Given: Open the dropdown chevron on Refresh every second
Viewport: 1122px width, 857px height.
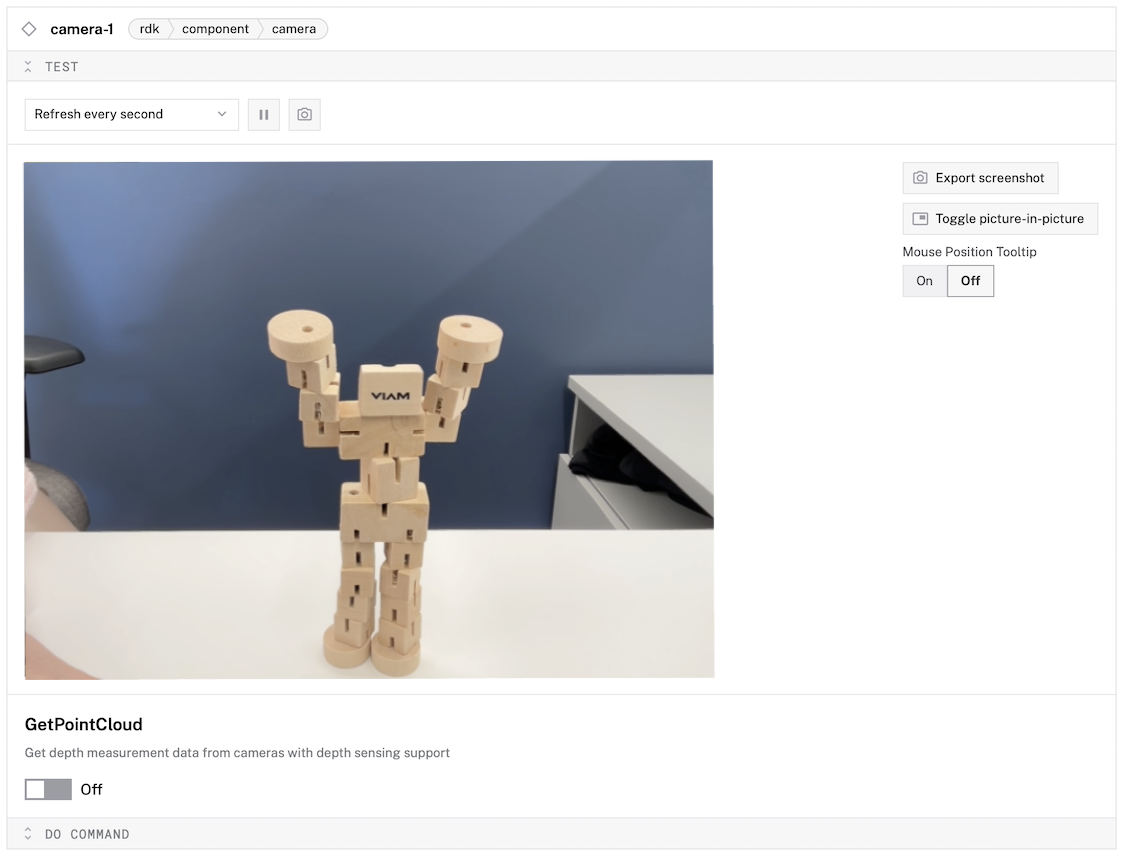Looking at the screenshot, I should 222,114.
